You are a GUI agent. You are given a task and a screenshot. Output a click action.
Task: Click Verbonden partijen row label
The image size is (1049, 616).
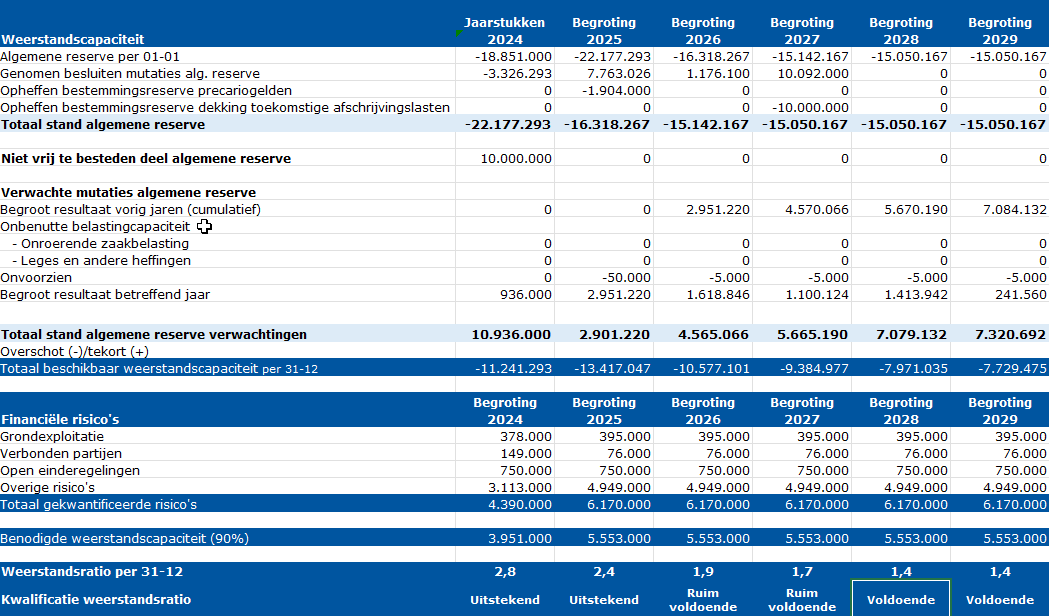point(61,453)
